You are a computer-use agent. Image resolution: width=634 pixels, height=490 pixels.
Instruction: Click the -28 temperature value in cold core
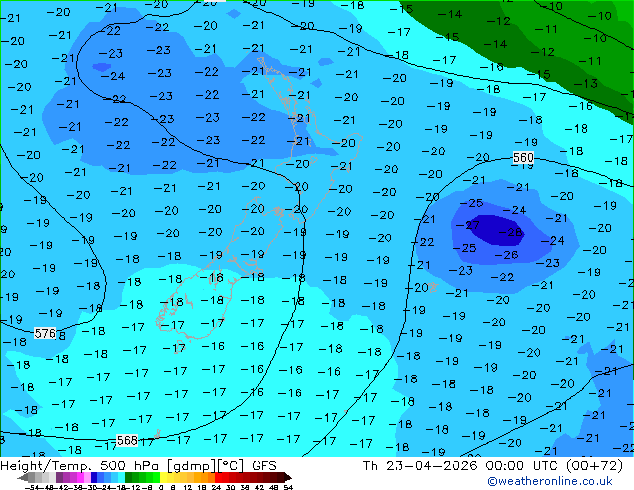(x=511, y=232)
